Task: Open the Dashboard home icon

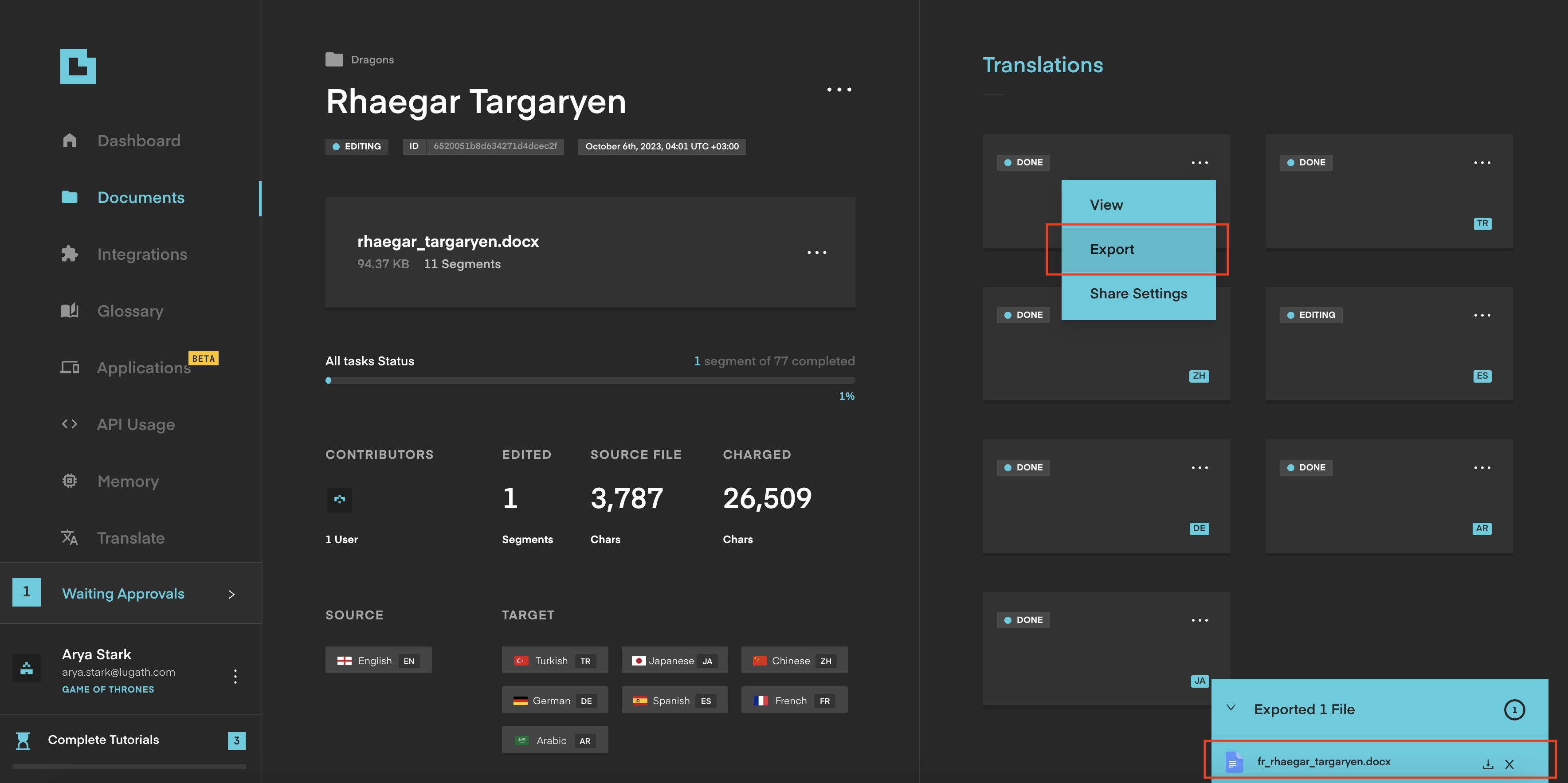Action: tap(69, 141)
